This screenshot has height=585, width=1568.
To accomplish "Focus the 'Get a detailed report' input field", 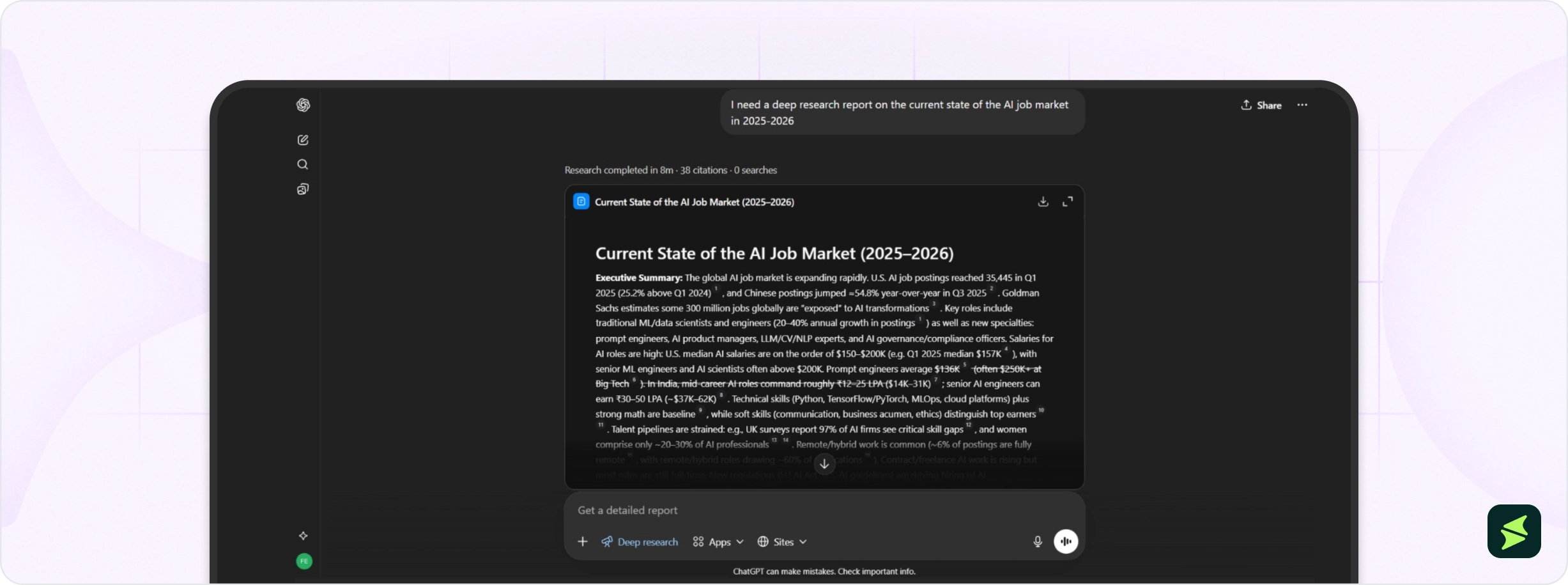I will click(824, 510).
